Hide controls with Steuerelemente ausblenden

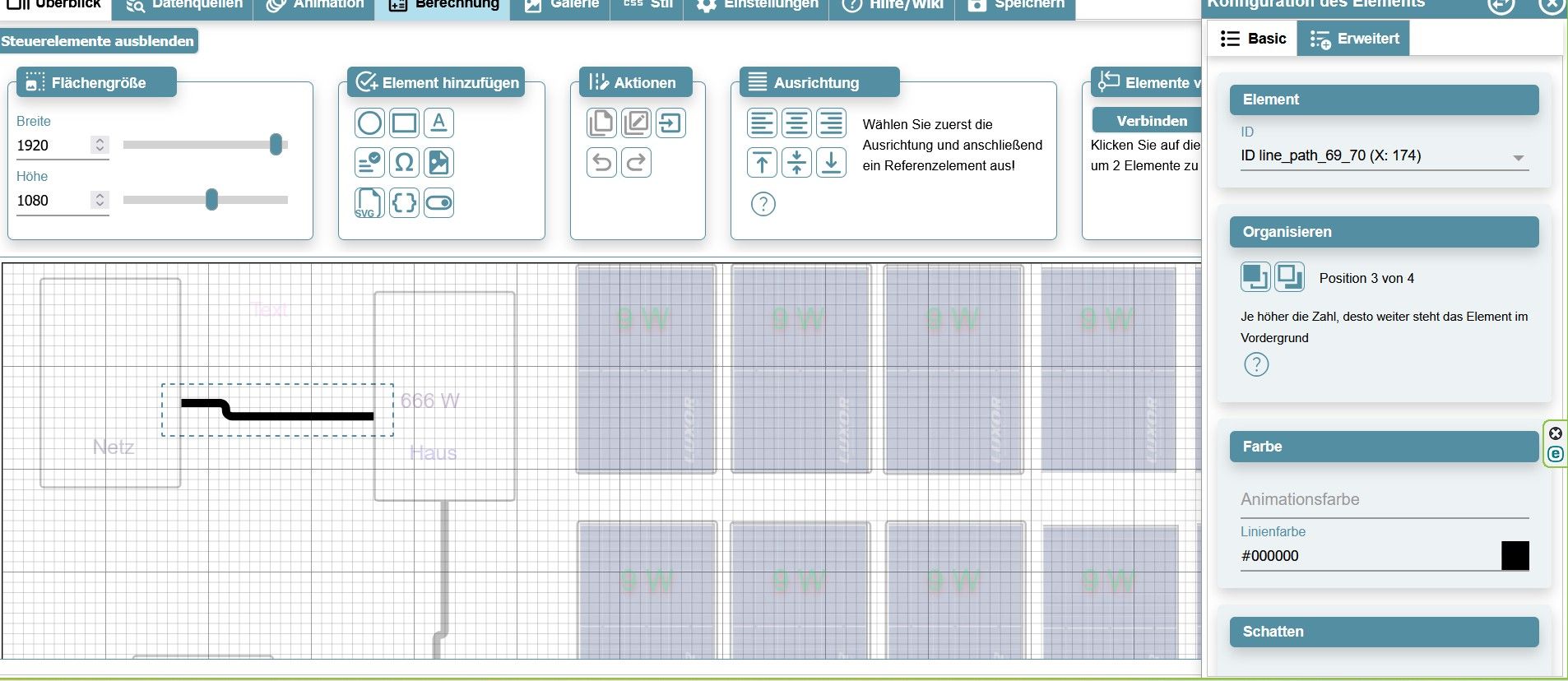pyautogui.click(x=98, y=41)
